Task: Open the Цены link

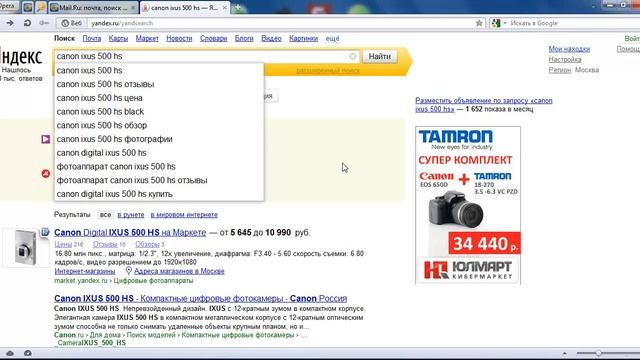Action: [63, 244]
